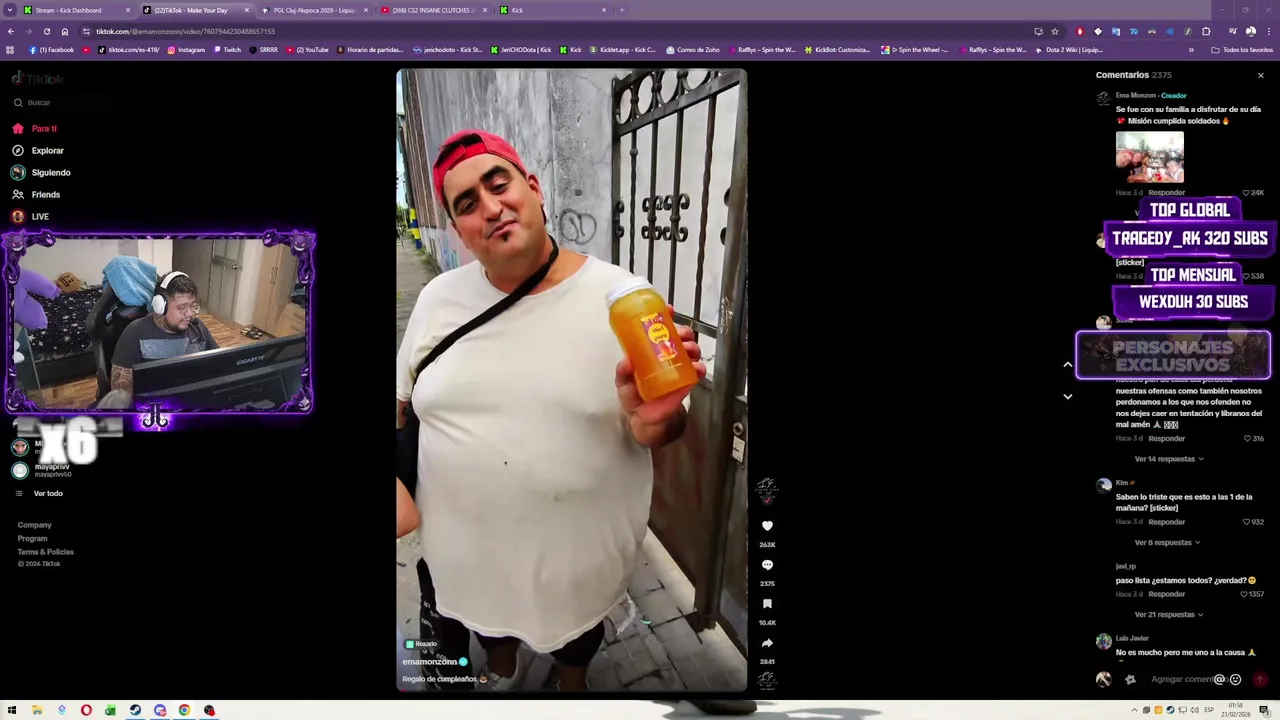Switch to CS2 INSANE CLUTCHES YouTube tab
The image size is (1280, 720).
pos(433,10)
